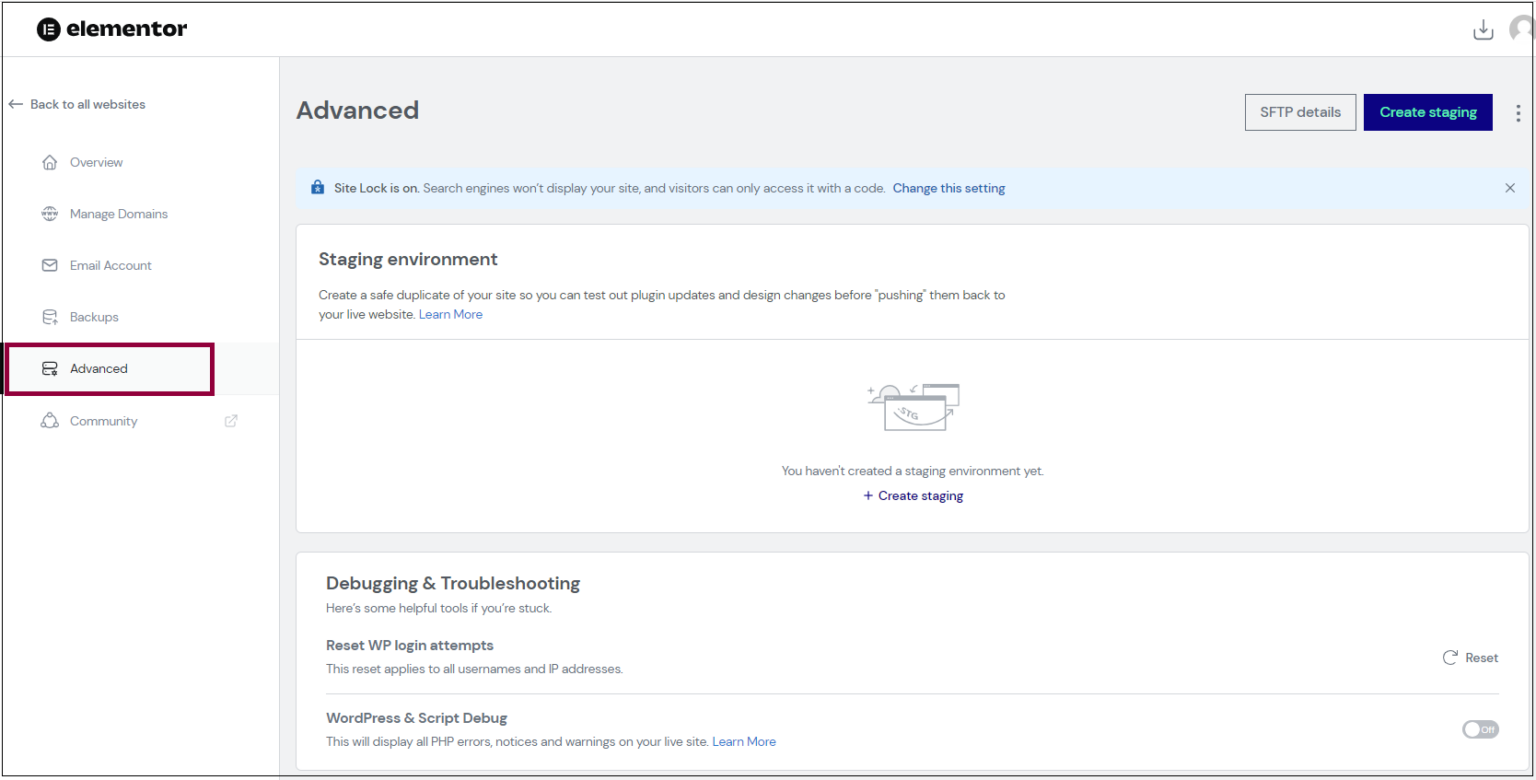Screen dimensions: 1536x780
Task: Toggle WordPress & Script Debug switch
Action: pos(1480,730)
